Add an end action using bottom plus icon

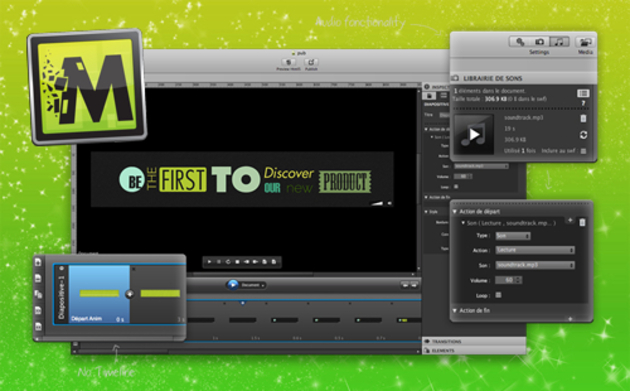(x=570, y=319)
